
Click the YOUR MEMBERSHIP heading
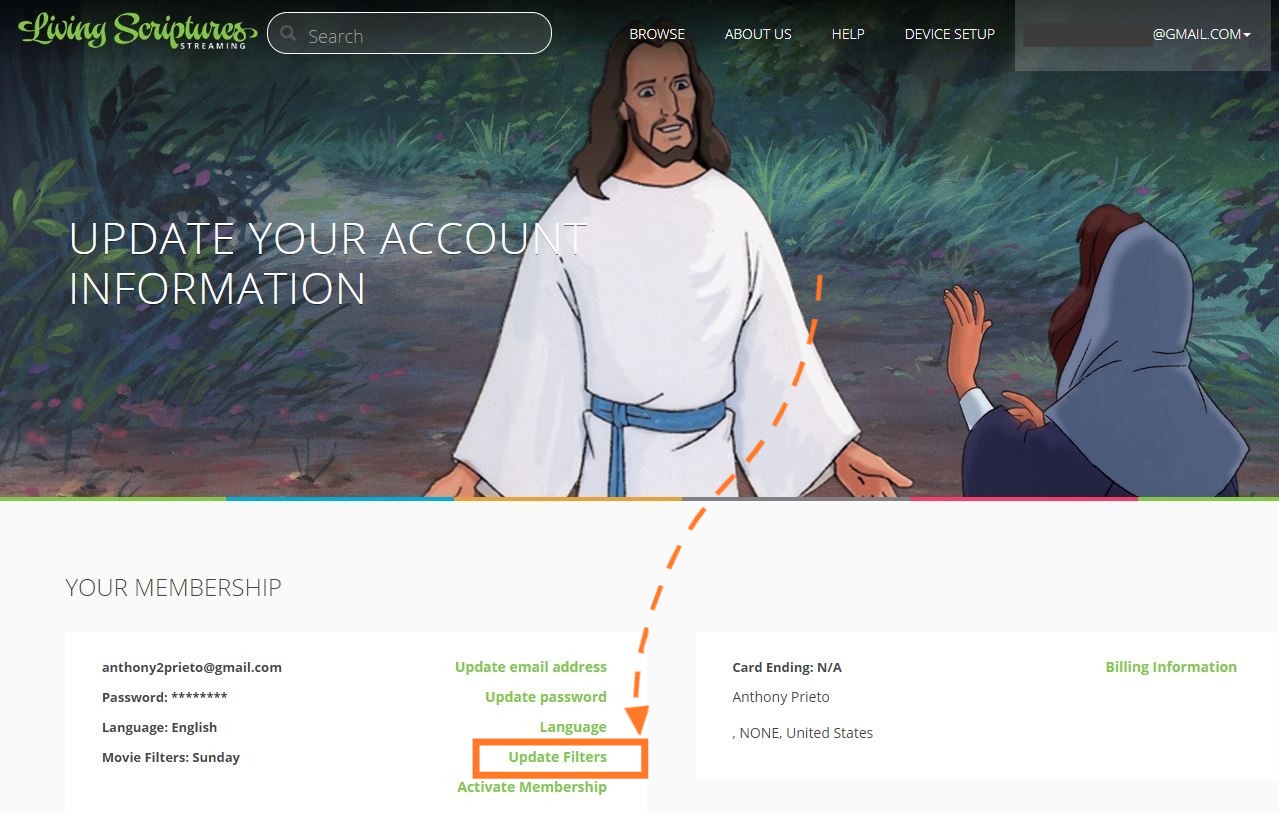pyautogui.click(x=173, y=588)
